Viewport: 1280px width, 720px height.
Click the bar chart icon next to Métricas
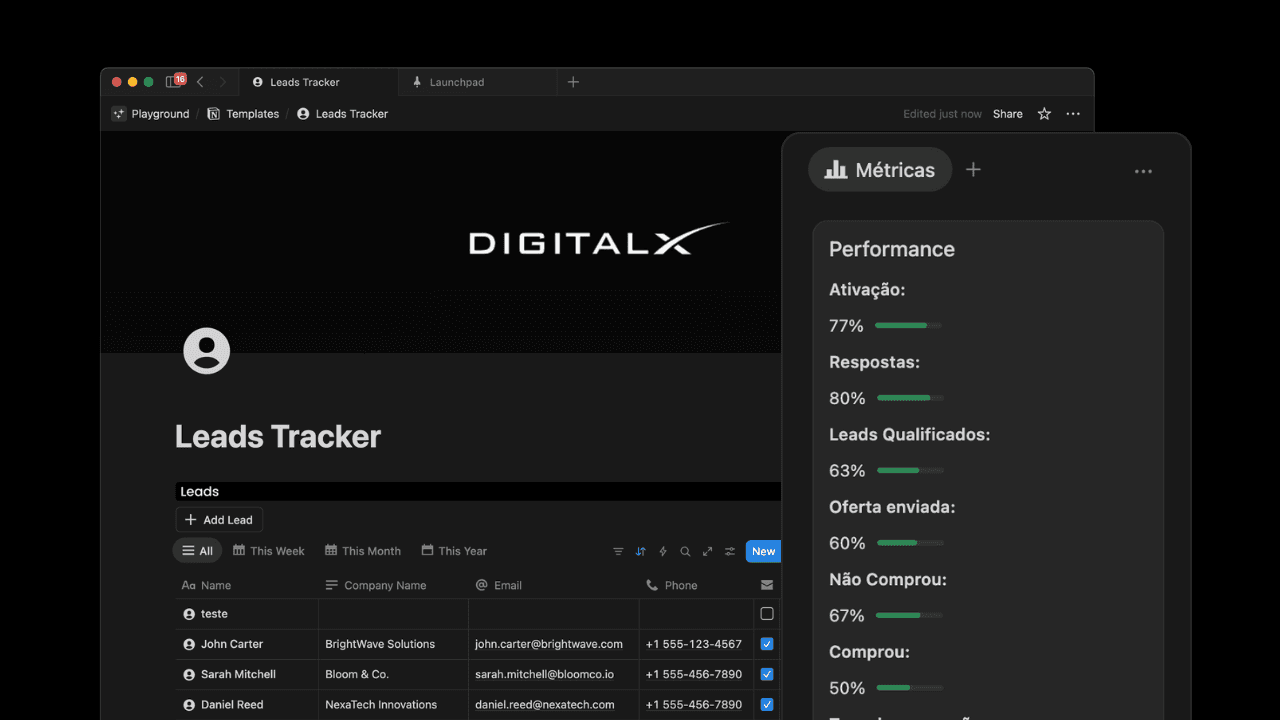point(835,170)
